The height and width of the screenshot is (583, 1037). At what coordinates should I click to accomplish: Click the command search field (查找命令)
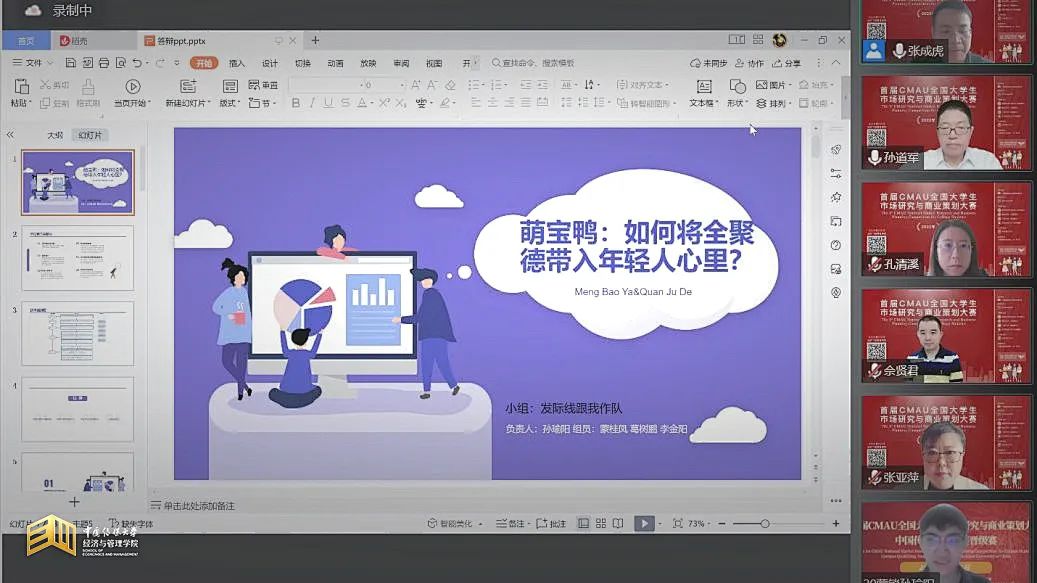pos(533,63)
